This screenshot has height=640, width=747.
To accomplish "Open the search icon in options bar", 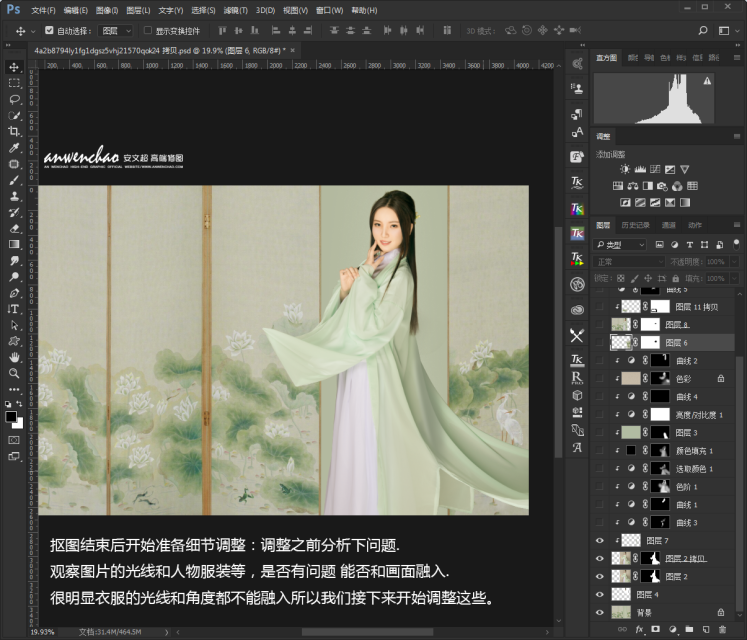I will point(703,30).
